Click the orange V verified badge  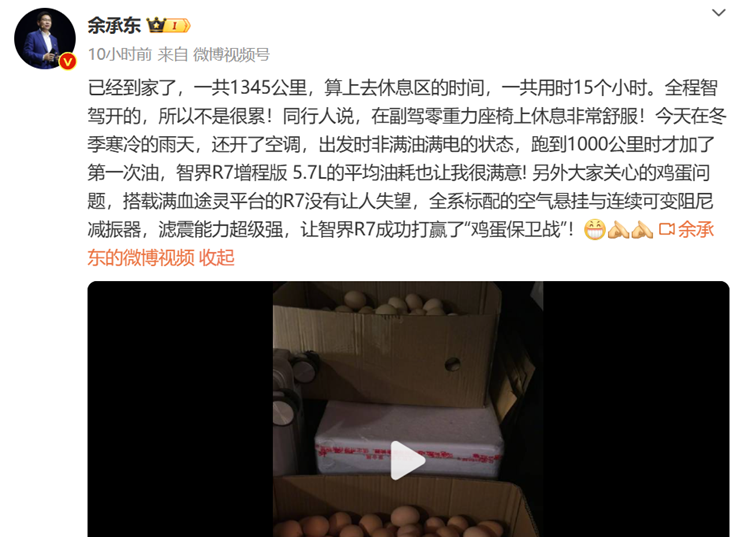pos(67,62)
